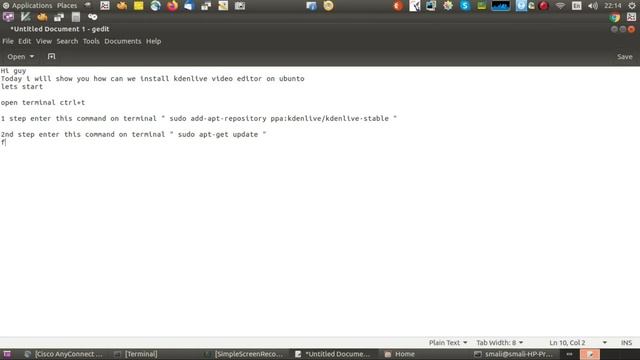Launch Vim from second panel row

[x=25, y=17]
